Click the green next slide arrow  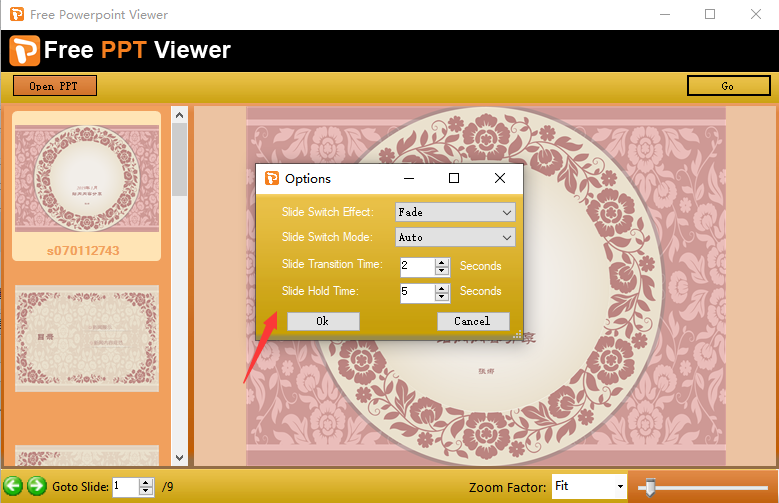point(37,486)
